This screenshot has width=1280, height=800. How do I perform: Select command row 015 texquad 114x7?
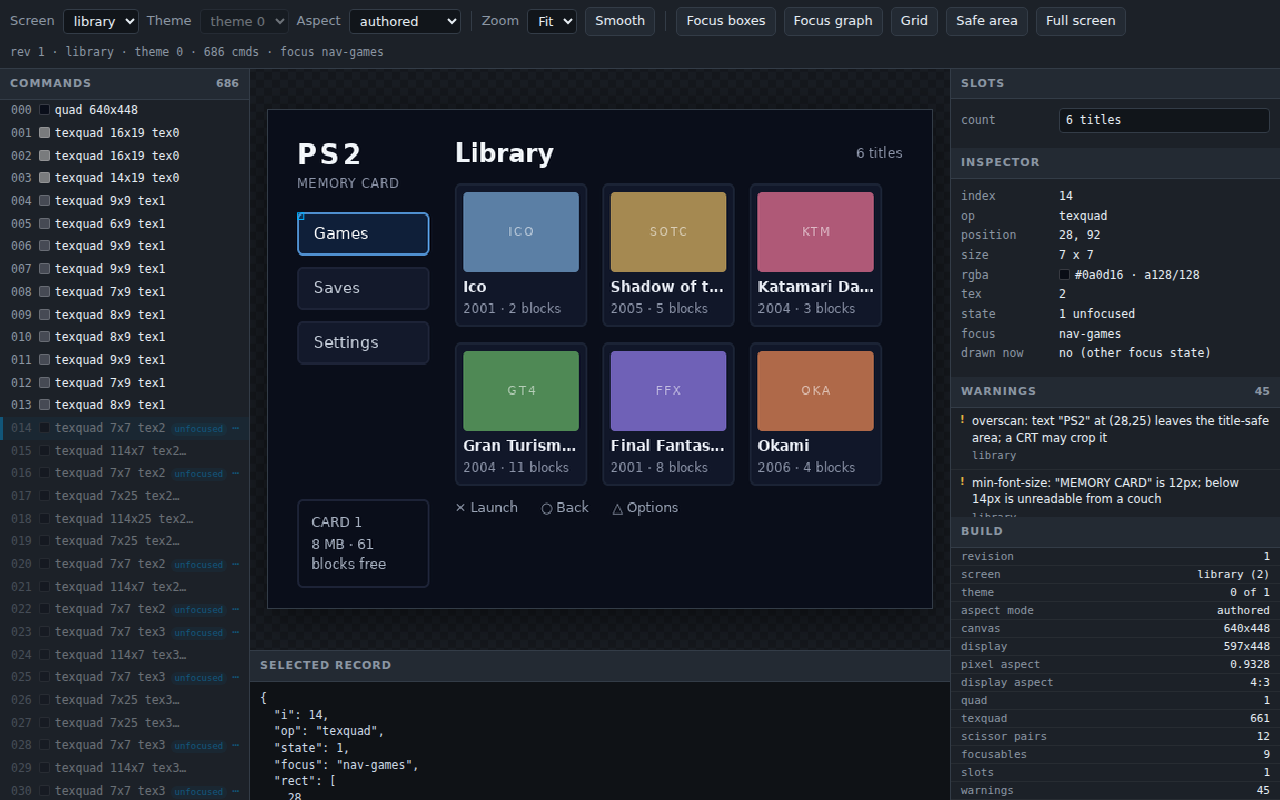tap(125, 451)
